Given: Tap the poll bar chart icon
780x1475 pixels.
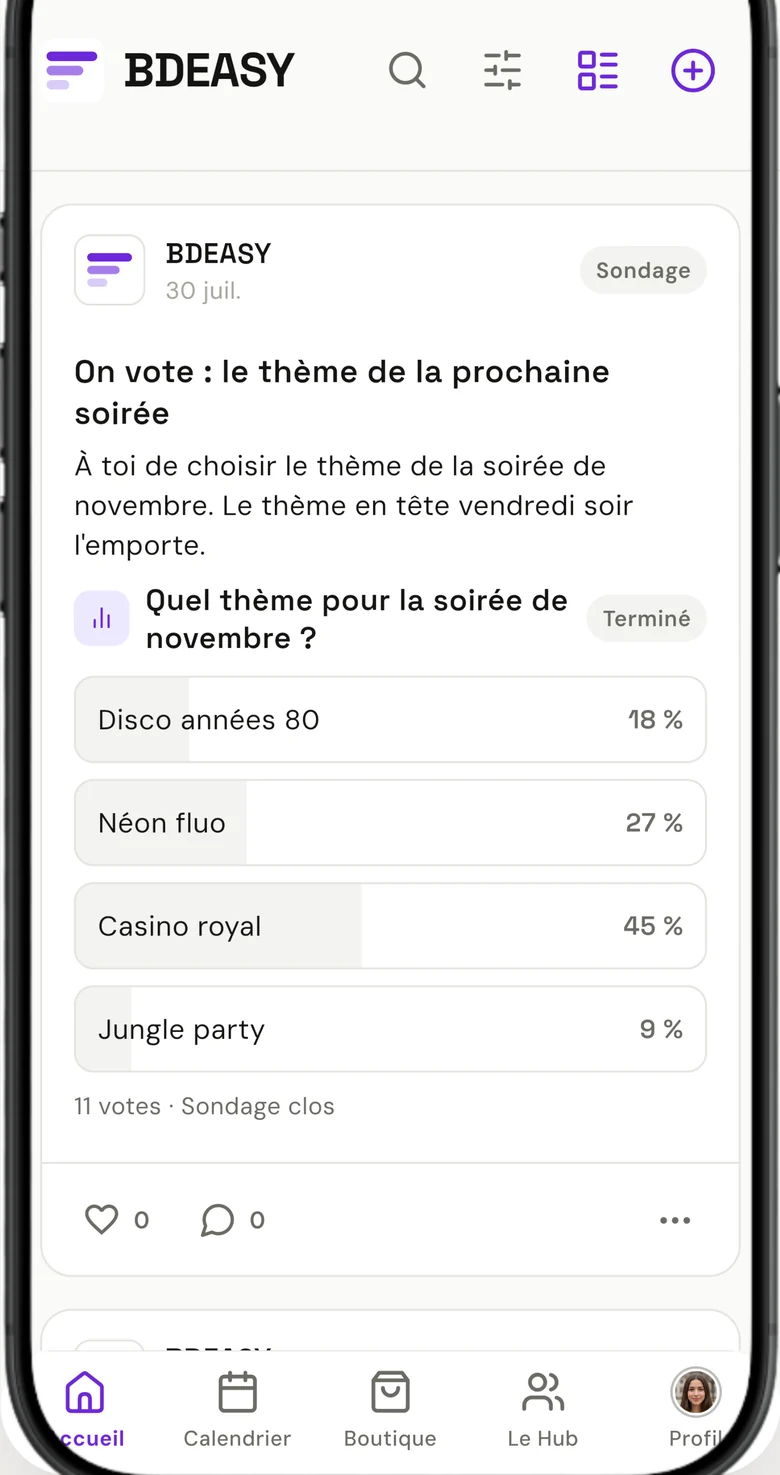Looking at the screenshot, I should (102, 618).
